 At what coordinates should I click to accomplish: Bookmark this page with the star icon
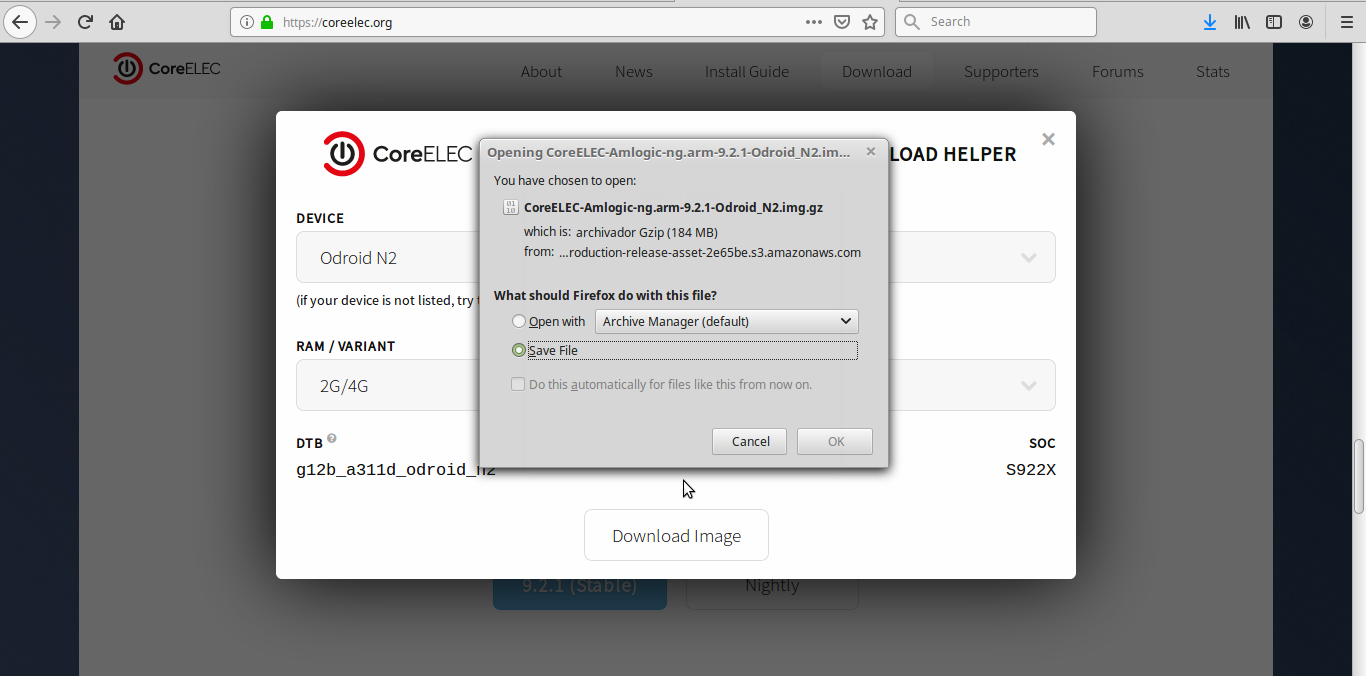(x=870, y=22)
